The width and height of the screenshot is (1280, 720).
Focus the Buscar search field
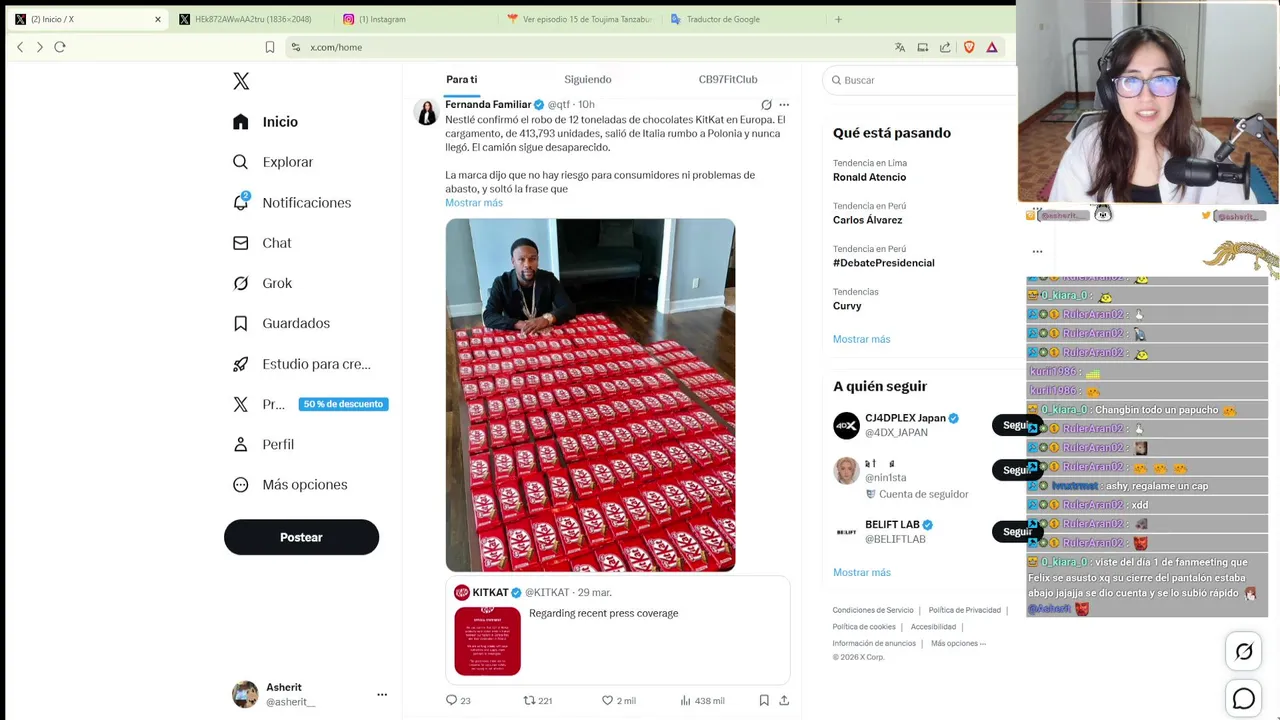920,80
